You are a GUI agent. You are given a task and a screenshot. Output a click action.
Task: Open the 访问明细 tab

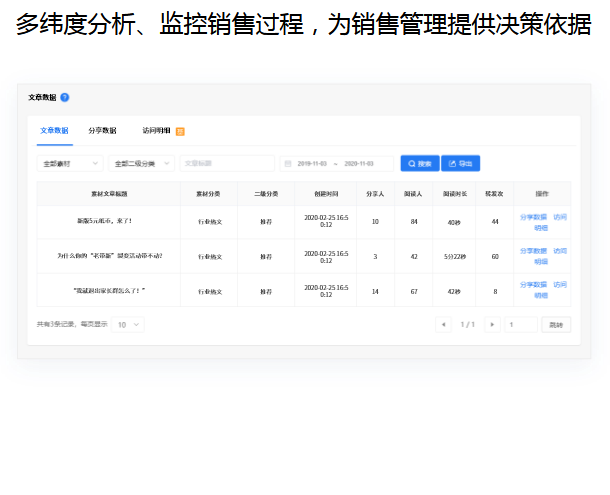156,130
